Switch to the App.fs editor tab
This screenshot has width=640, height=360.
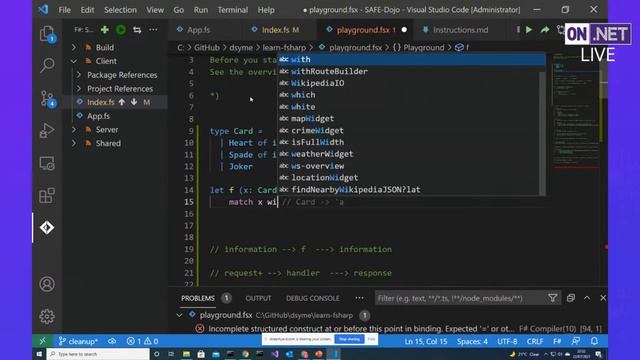click(x=199, y=30)
